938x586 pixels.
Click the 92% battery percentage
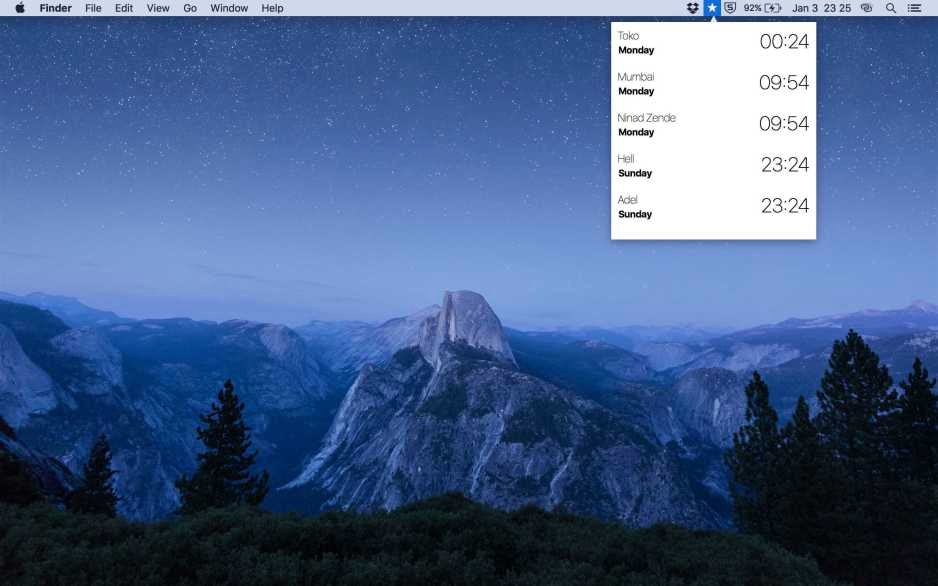753,8
